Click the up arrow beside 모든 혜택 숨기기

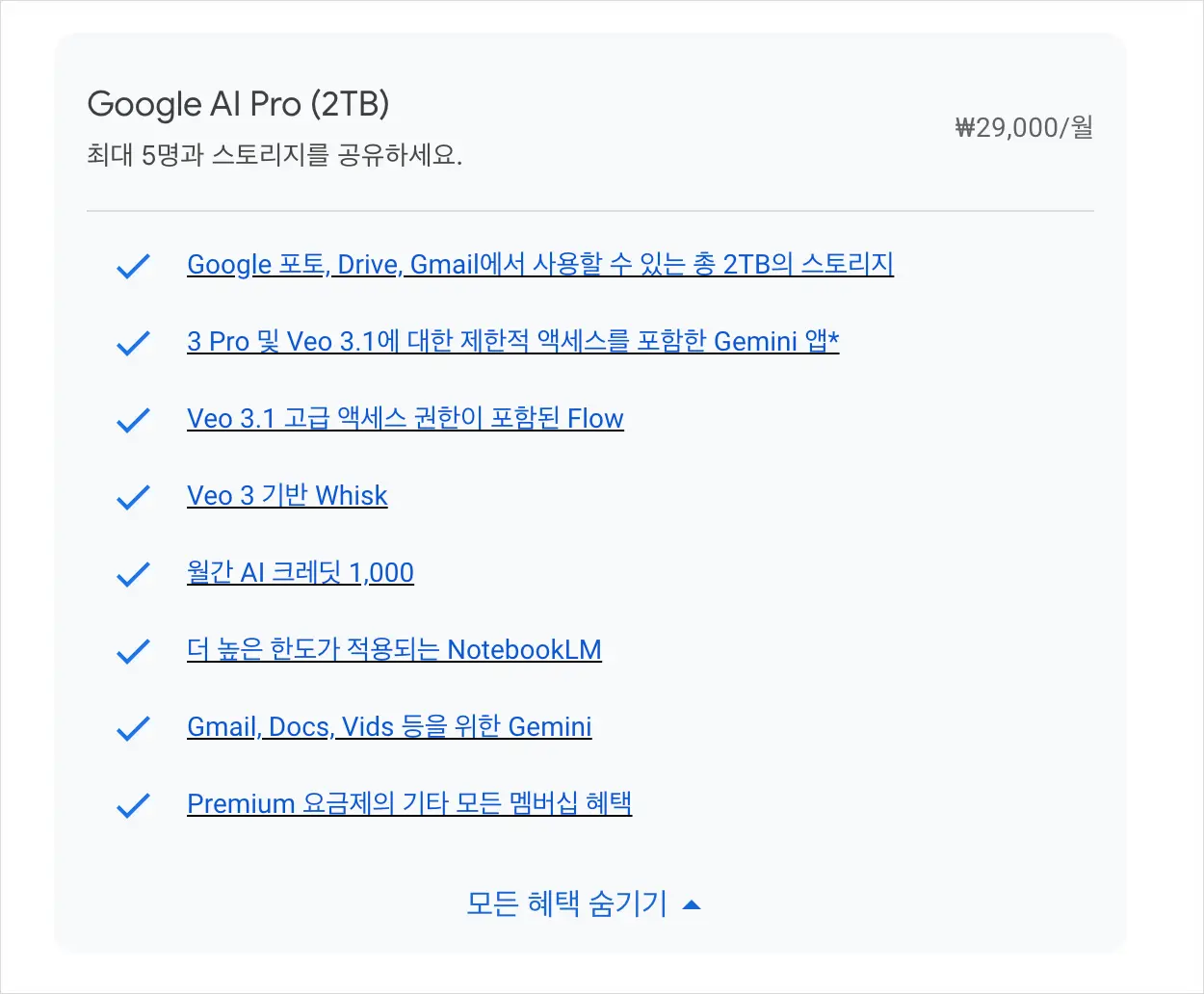[x=692, y=904]
